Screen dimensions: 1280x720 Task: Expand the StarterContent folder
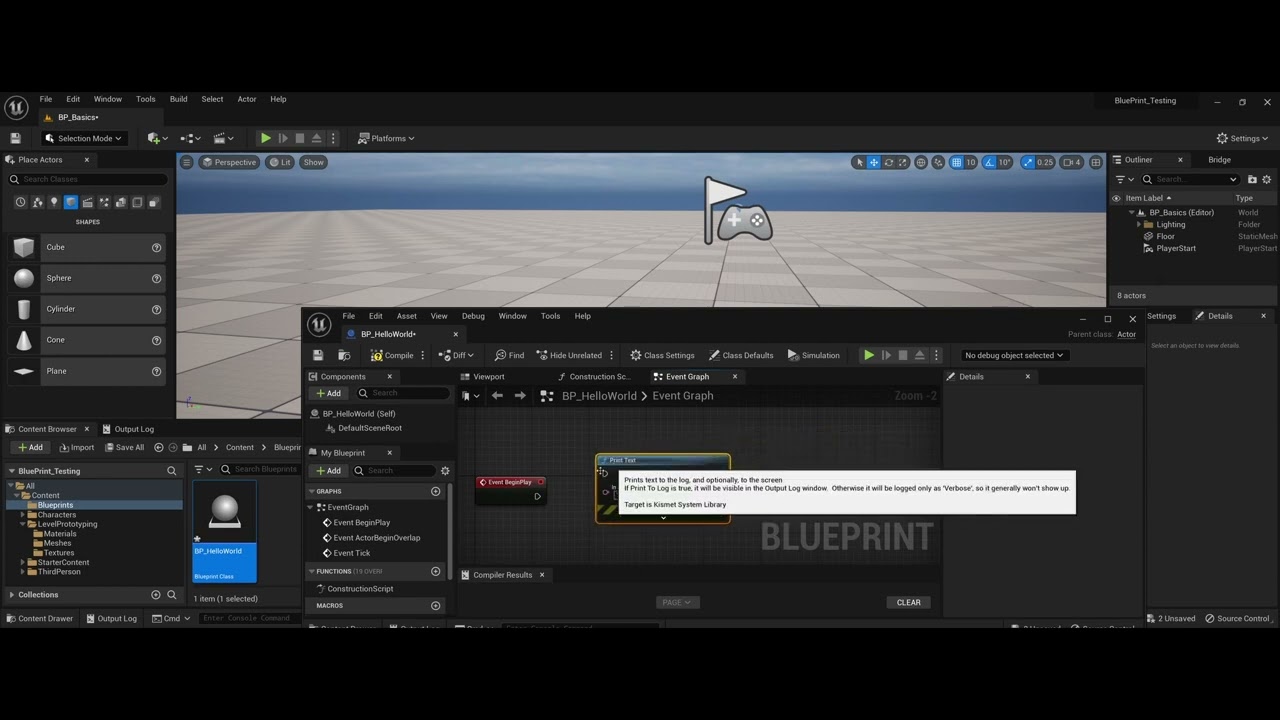pyautogui.click(x=23, y=562)
